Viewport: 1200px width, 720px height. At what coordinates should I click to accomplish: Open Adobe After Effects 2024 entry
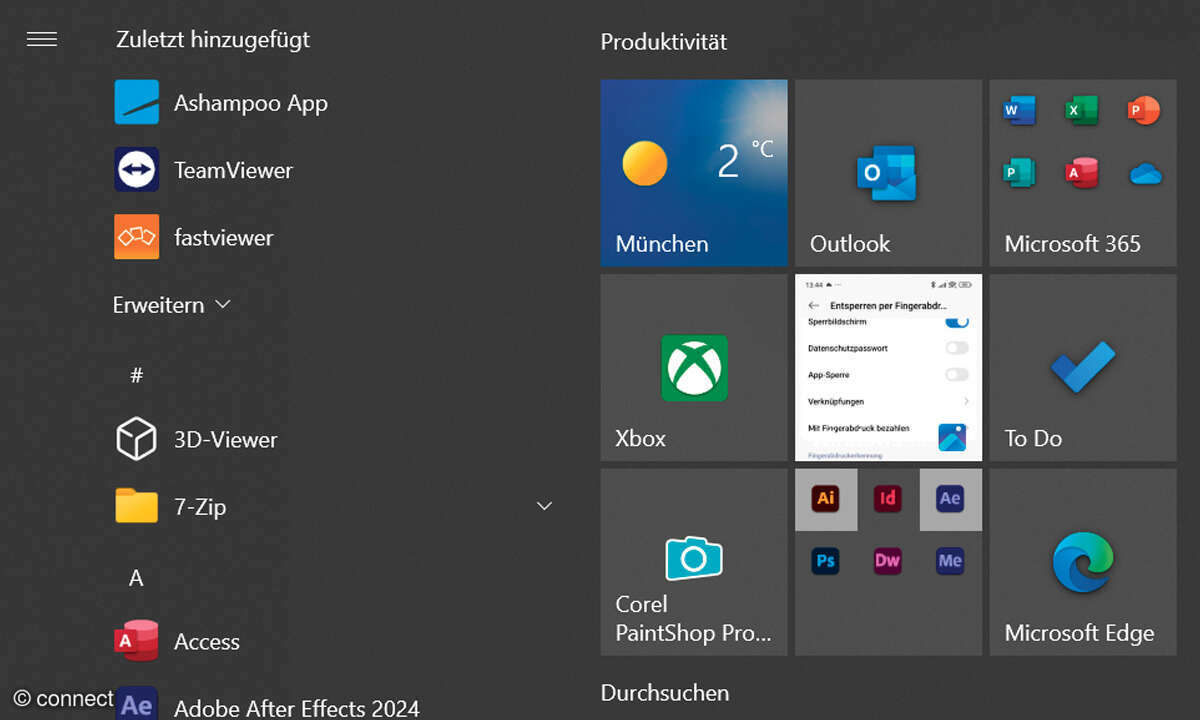tap(267, 706)
